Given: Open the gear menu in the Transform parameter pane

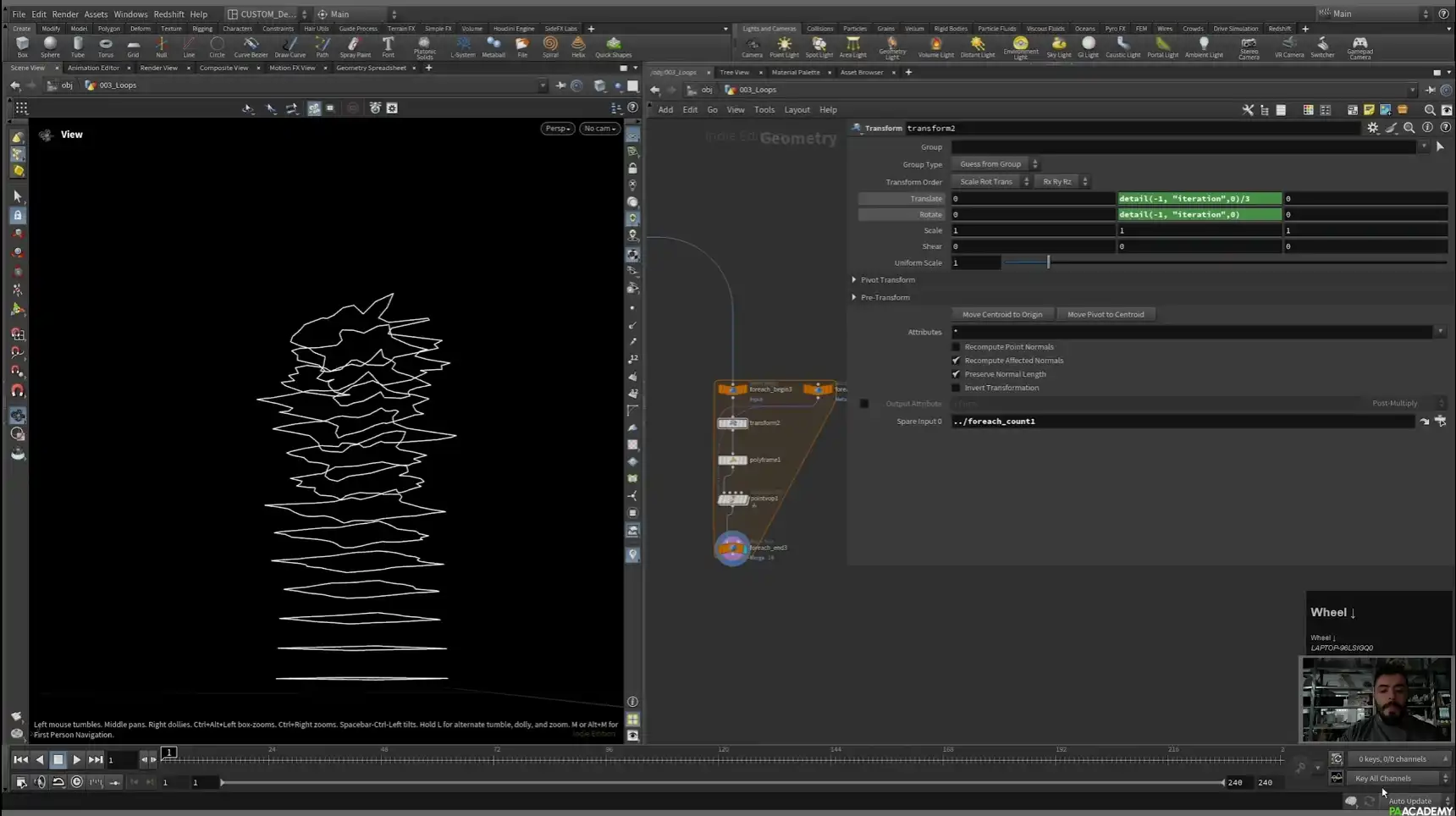Looking at the screenshot, I should click(x=1373, y=128).
